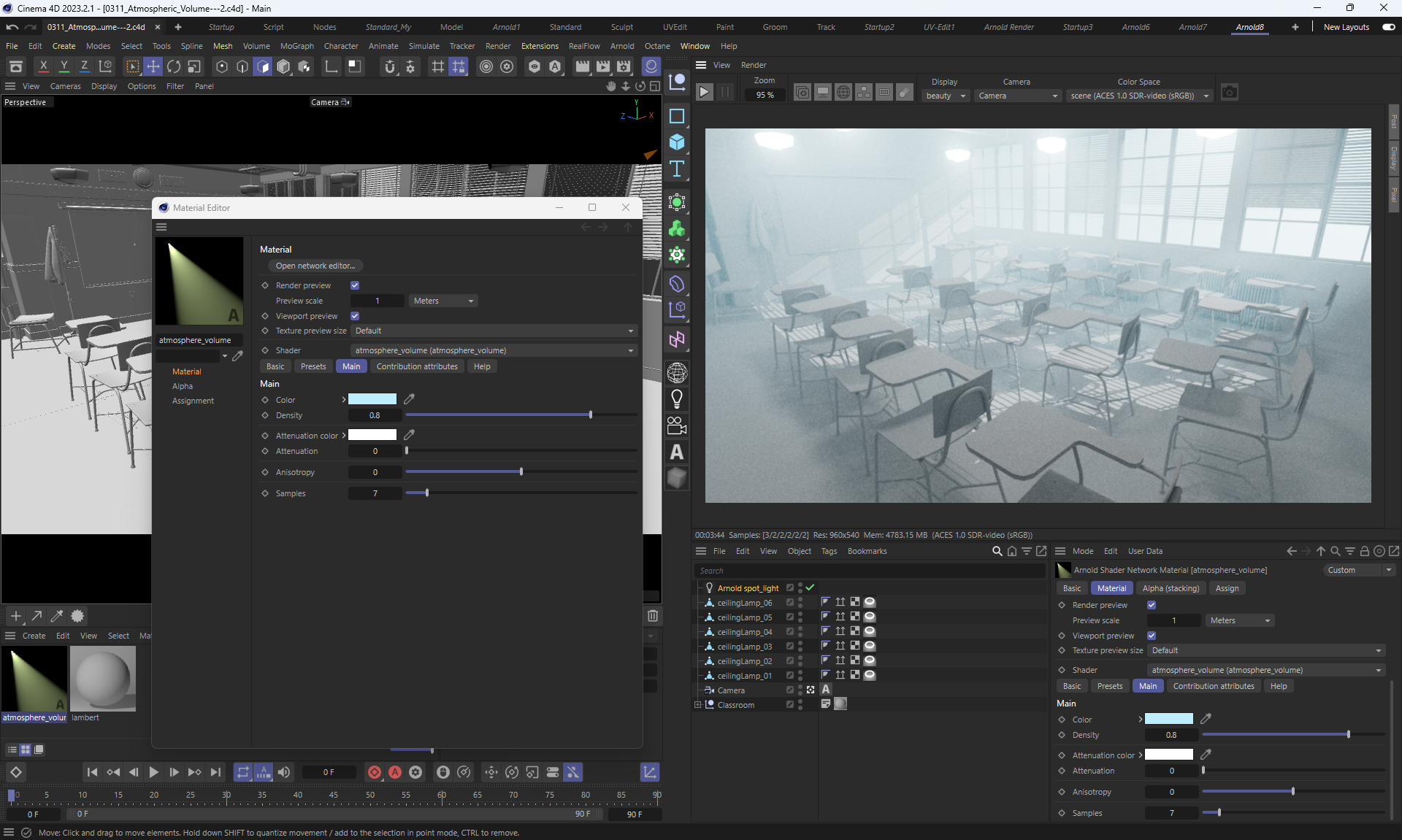This screenshot has height=840, width=1402.
Task: Switch to Contribution attributes tab in Material Editor
Action: coord(417,366)
